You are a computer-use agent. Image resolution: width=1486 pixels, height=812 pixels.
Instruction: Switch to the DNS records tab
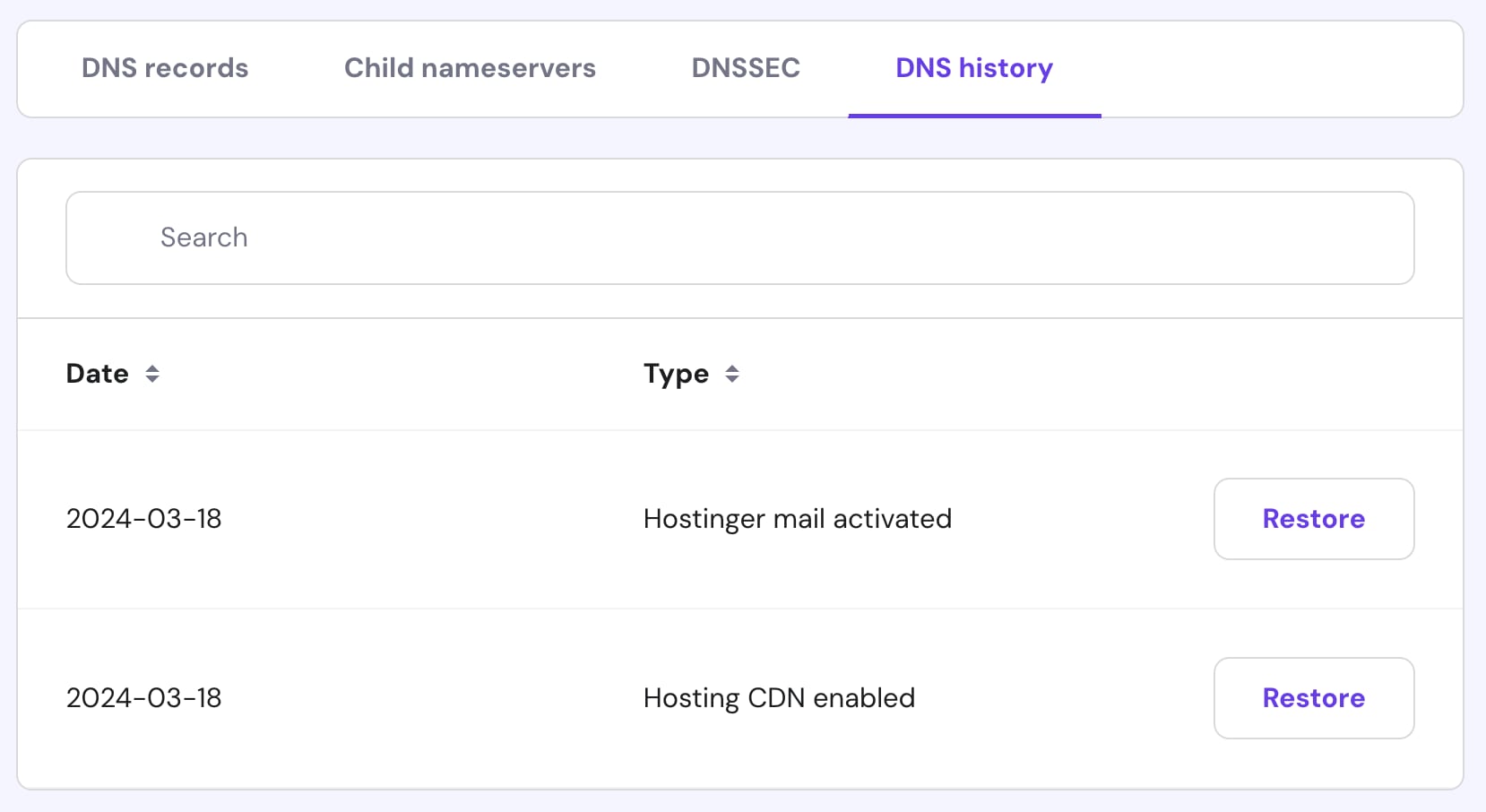[165, 68]
